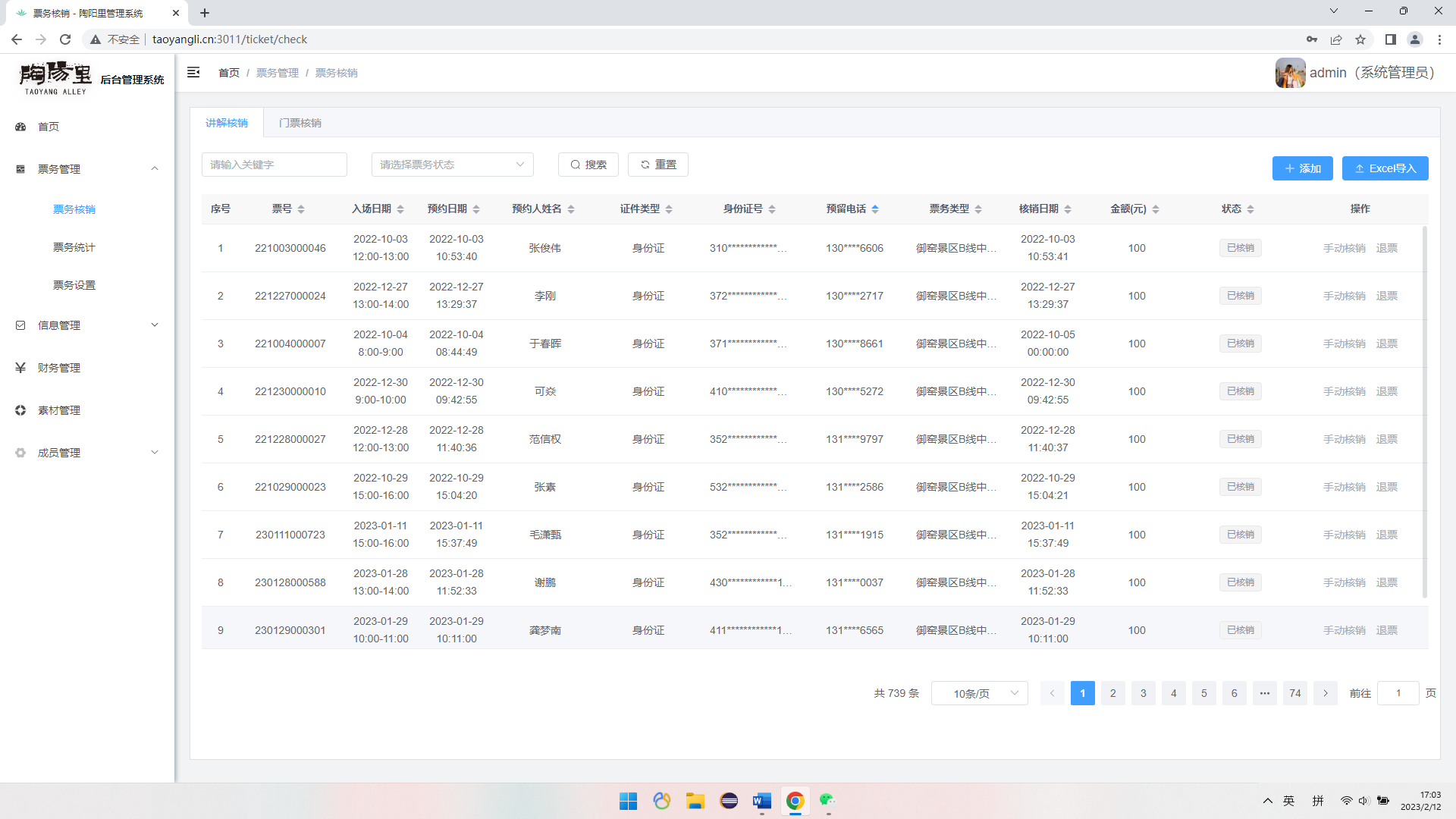The width and height of the screenshot is (1456, 819).
Task: Bookmark this page with star icon
Action: 1360,39
